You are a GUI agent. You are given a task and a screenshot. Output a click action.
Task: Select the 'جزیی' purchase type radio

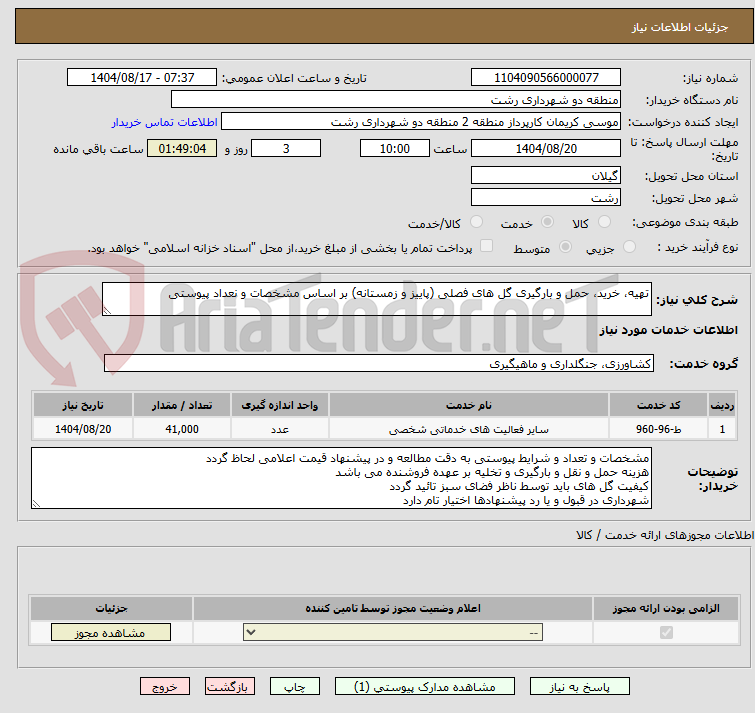coord(629,247)
